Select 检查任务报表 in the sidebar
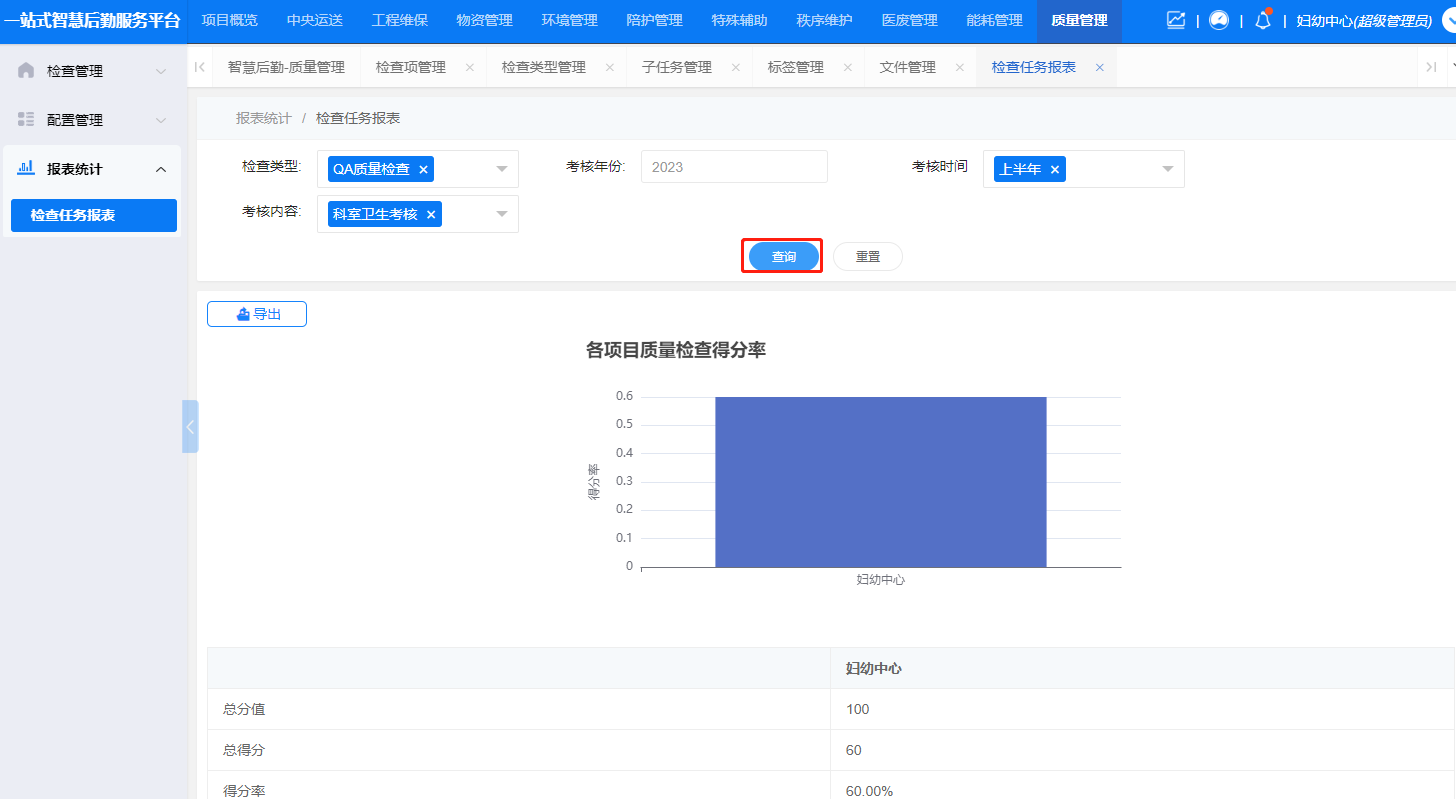Screen dimensions: 1456x799 pos(94,215)
